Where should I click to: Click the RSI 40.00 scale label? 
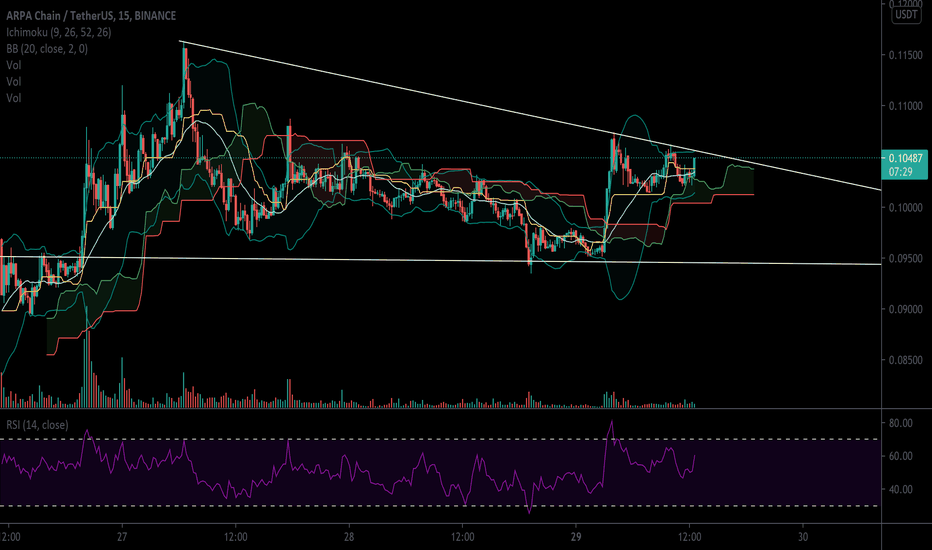tap(900, 489)
